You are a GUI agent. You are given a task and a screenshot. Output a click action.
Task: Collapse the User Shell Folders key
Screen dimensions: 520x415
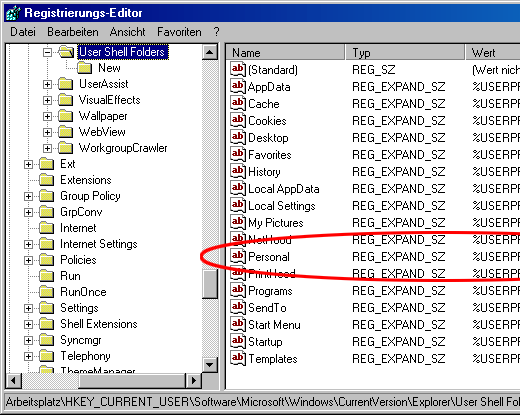coord(48,52)
